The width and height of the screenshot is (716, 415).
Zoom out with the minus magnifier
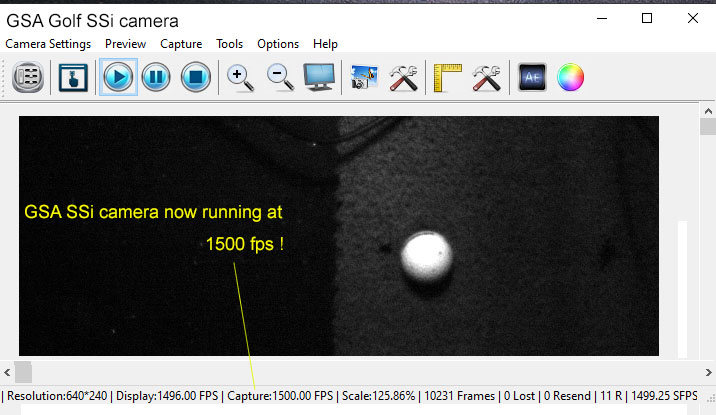click(280, 77)
